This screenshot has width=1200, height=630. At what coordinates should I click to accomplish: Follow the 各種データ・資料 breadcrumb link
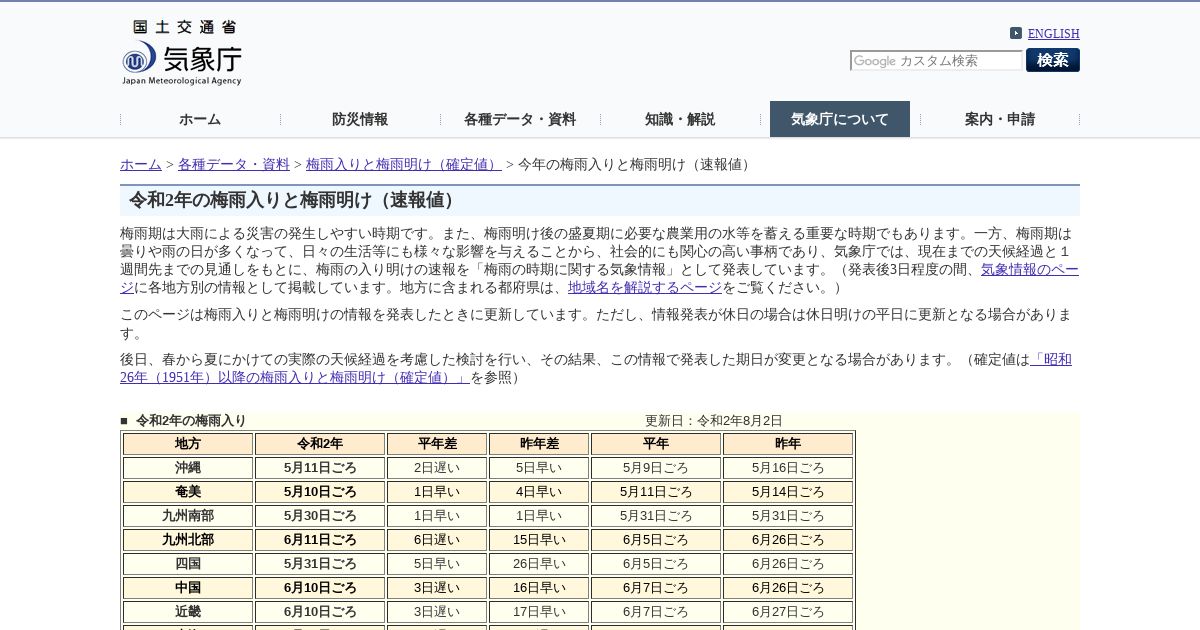234,164
